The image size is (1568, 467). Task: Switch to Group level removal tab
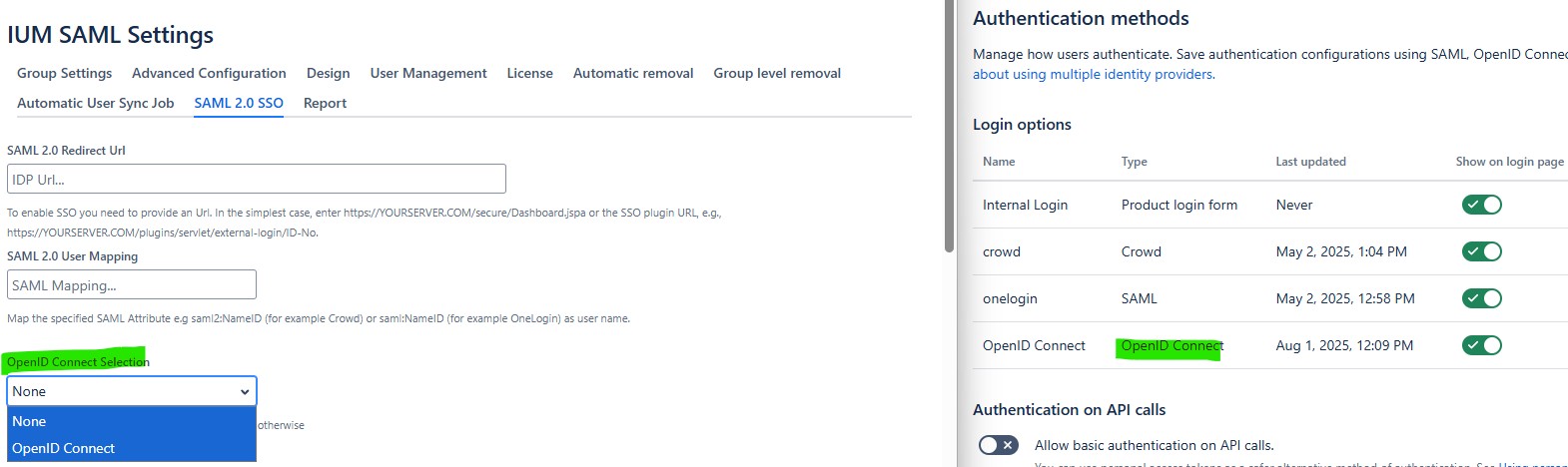click(777, 73)
